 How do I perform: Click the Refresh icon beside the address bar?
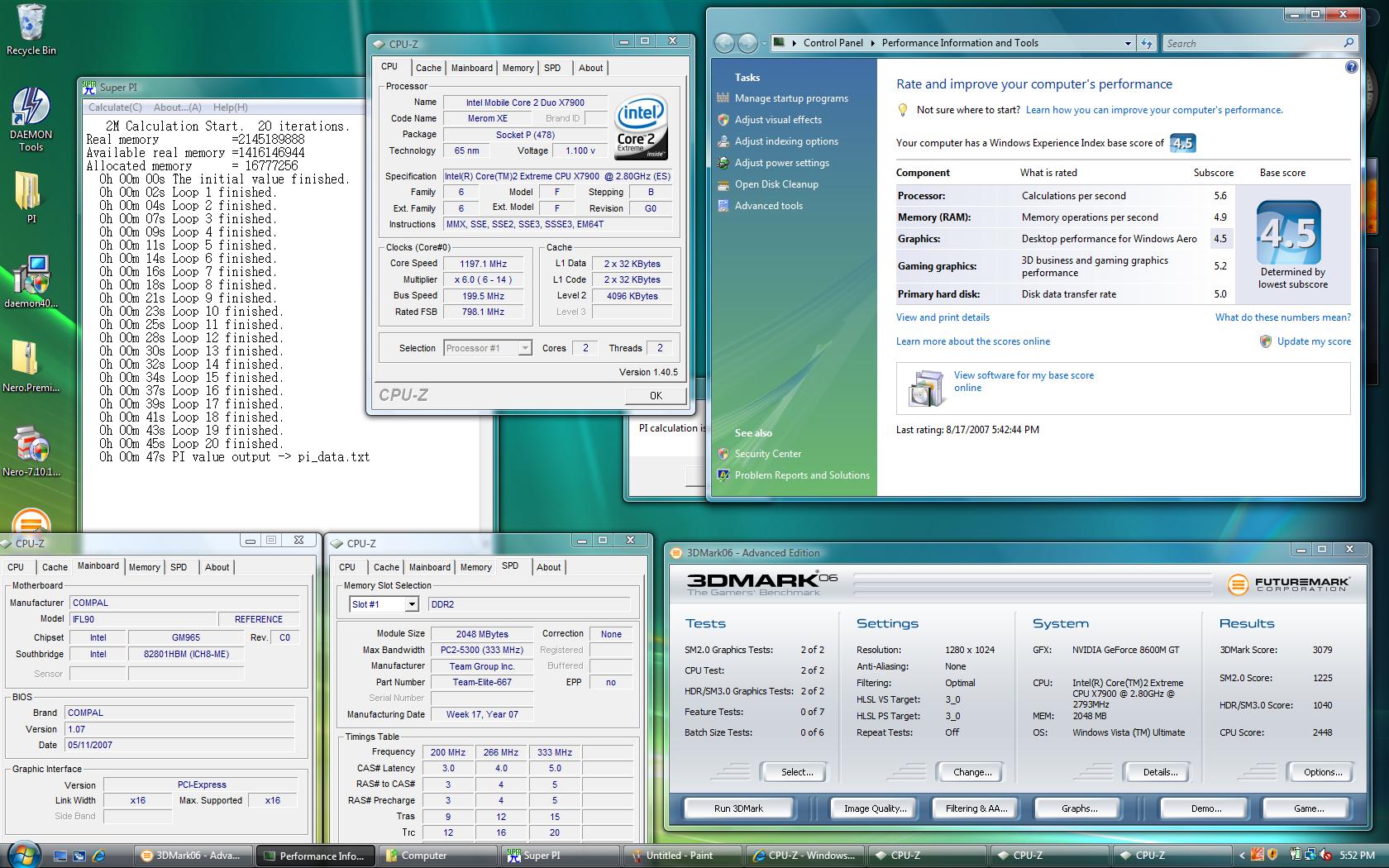[x=1147, y=43]
